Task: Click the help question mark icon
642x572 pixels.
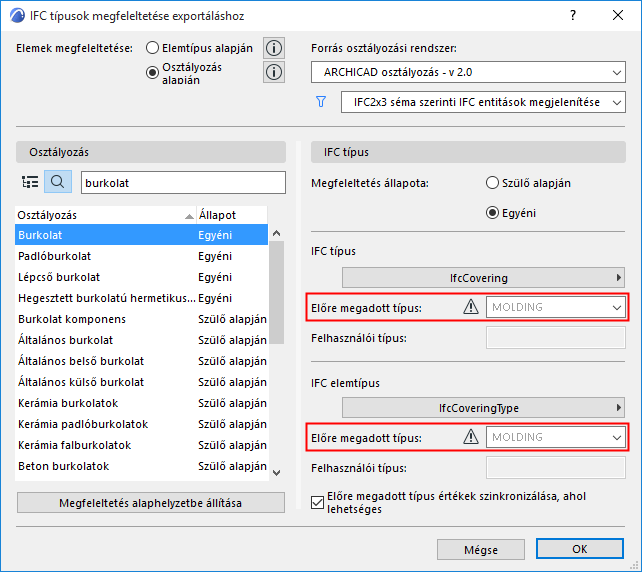Action: [572, 15]
